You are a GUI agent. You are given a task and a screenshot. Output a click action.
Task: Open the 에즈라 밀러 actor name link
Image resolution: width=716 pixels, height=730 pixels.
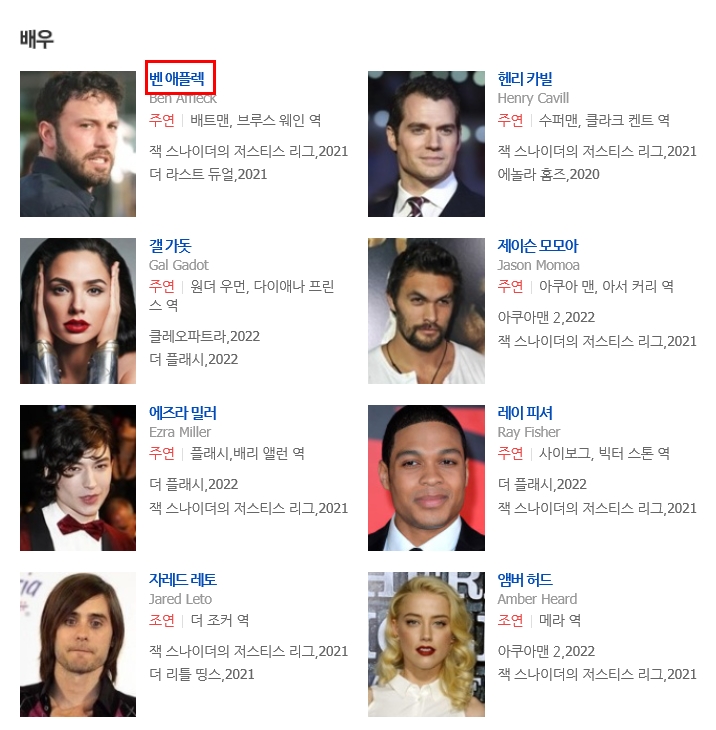point(182,413)
